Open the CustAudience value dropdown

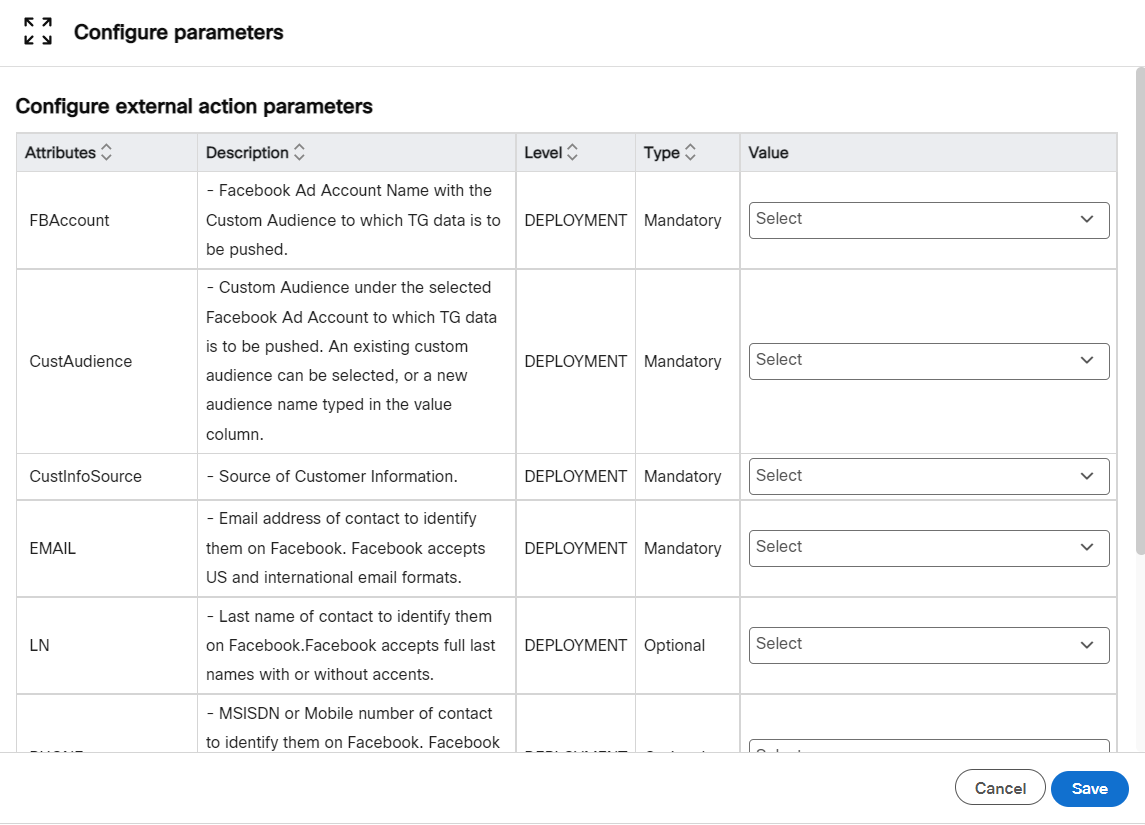coord(928,361)
